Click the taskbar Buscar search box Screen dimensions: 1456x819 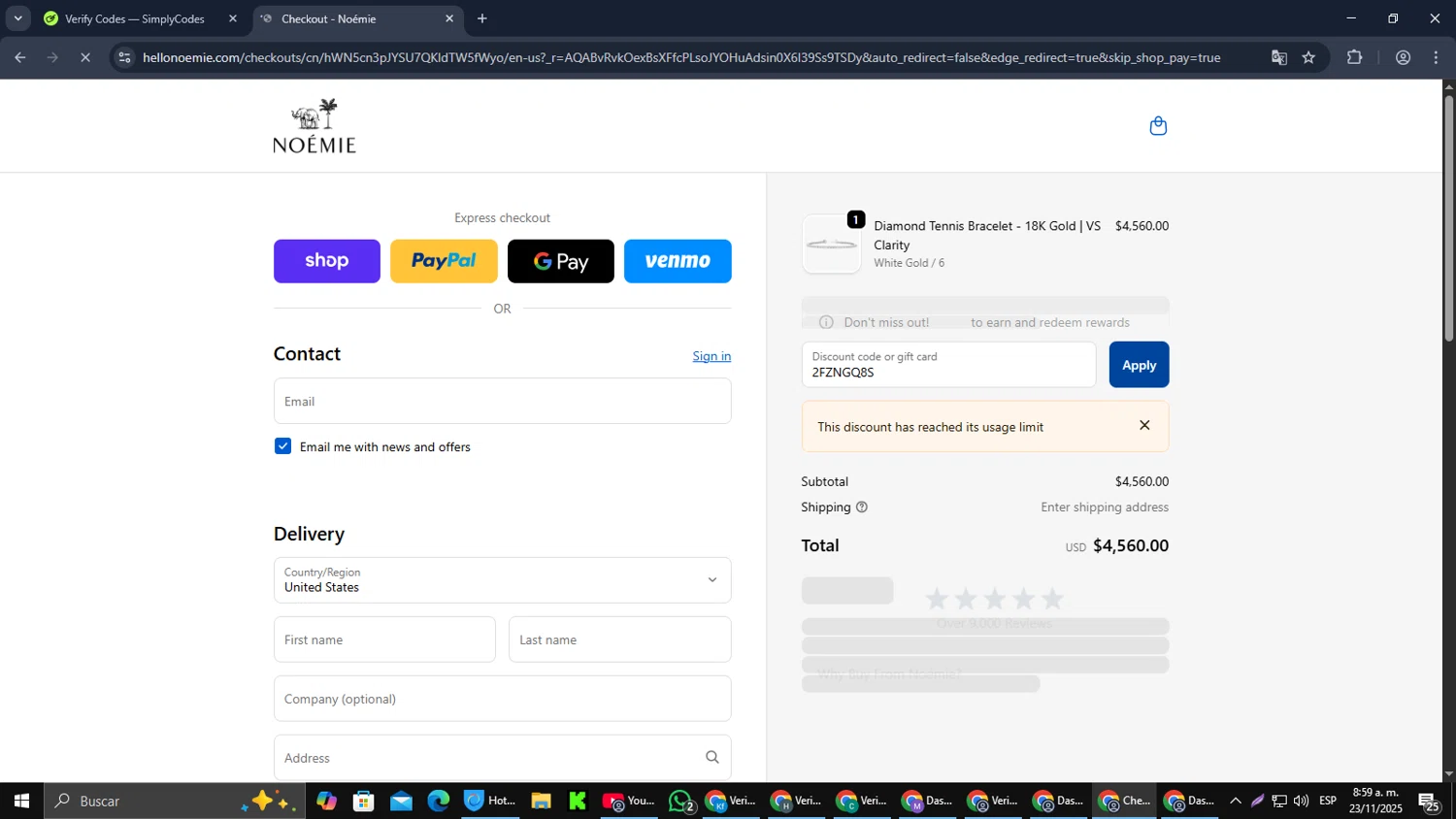(x=175, y=801)
